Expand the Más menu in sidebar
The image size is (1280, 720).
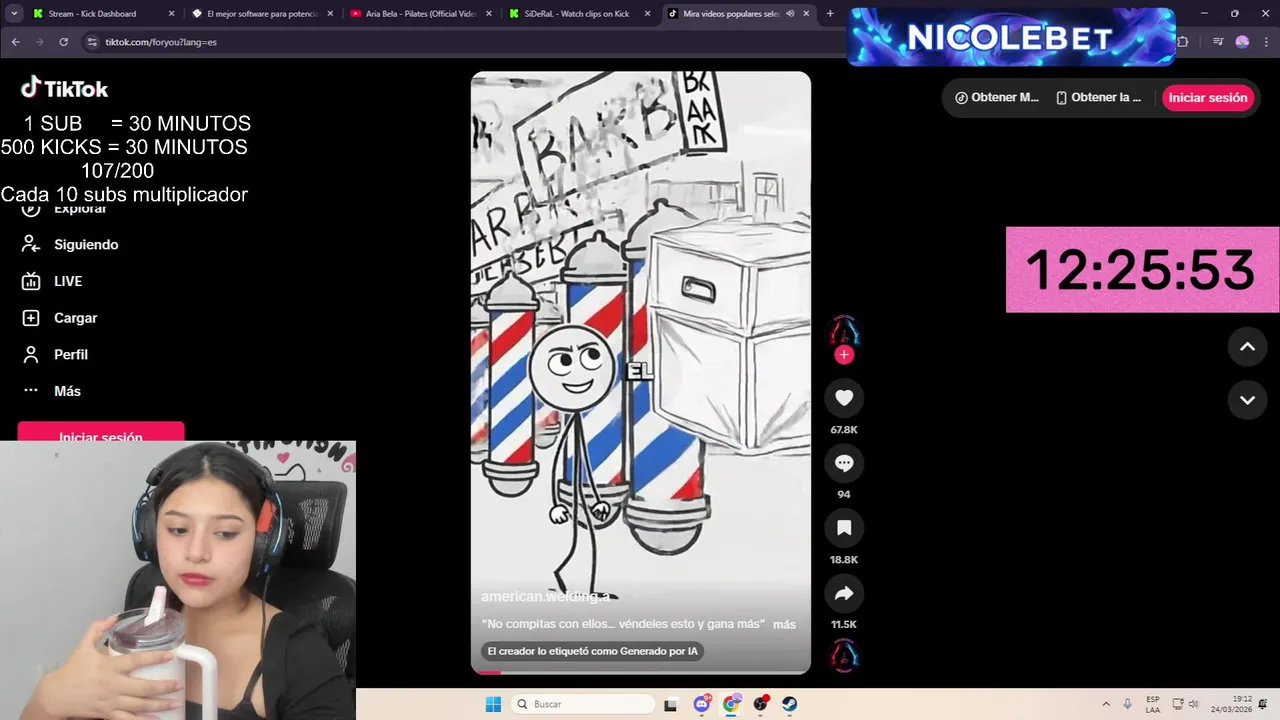click(52, 391)
